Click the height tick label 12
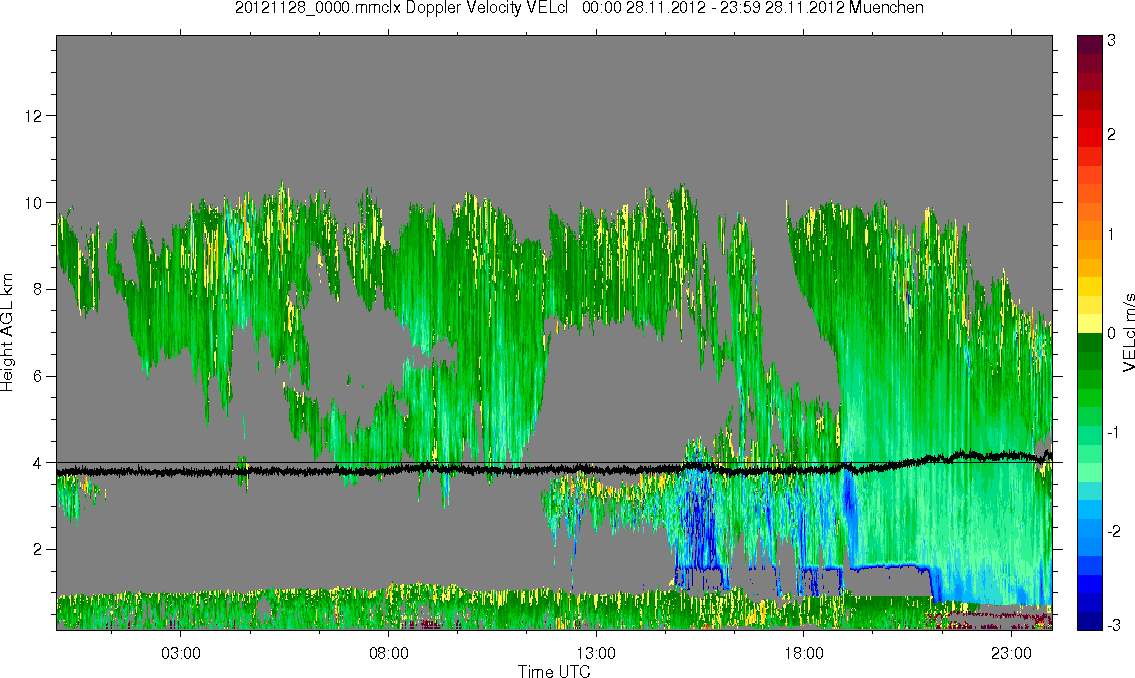This screenshot has height=678, width=1135. click(x=33, y=116)
